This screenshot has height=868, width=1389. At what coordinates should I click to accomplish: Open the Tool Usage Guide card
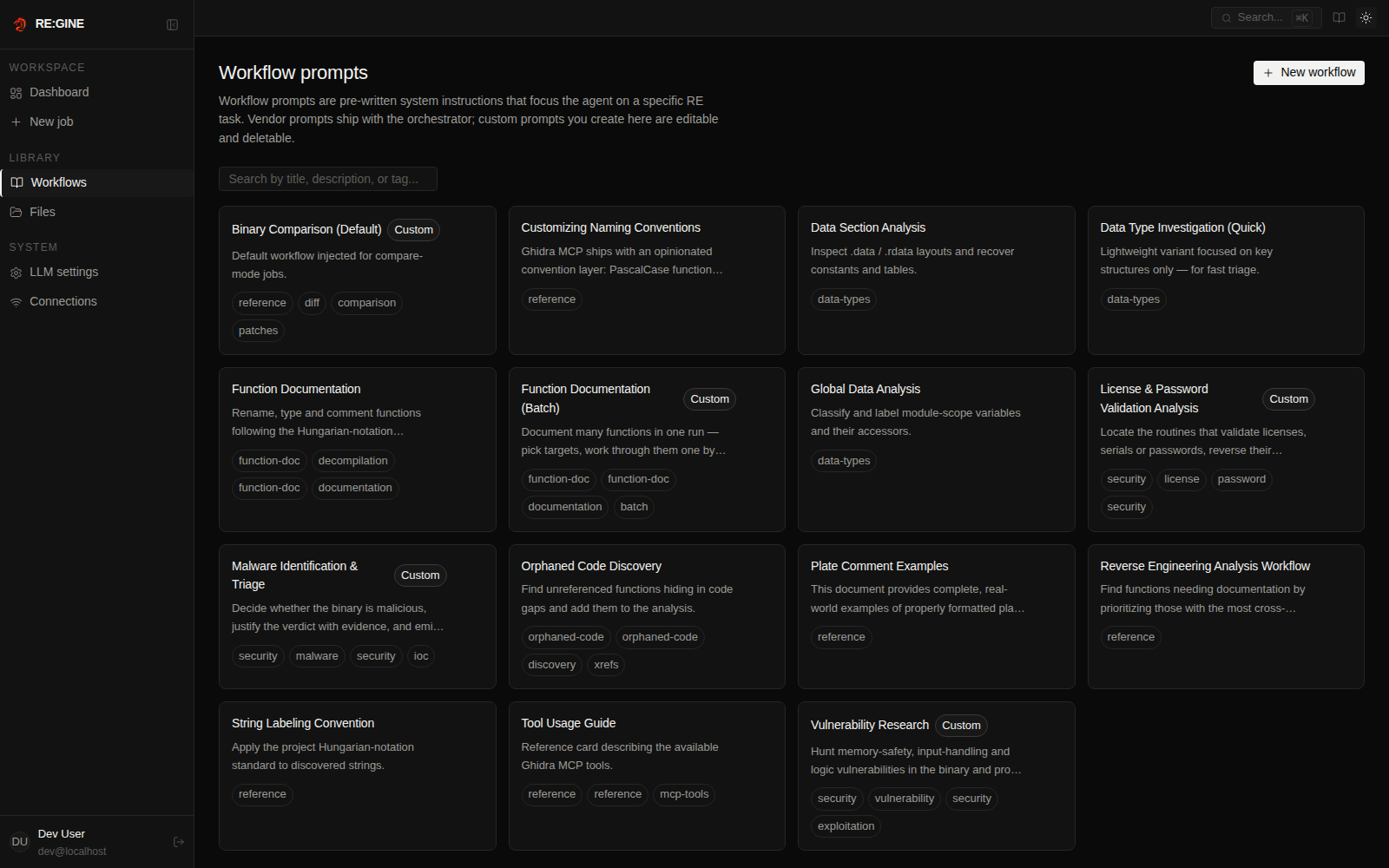647,776
